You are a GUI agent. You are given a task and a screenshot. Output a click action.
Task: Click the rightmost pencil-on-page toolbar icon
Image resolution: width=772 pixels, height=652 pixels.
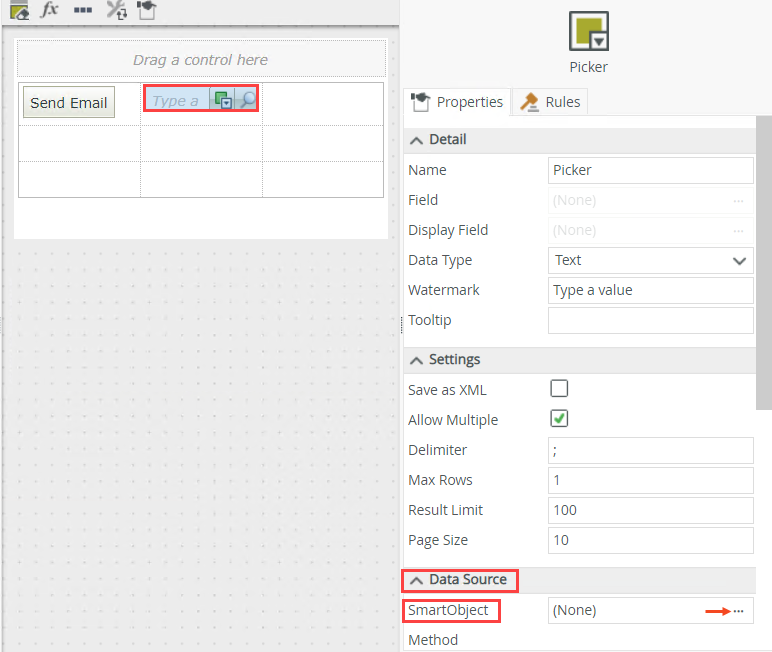[x=146, y=9]
